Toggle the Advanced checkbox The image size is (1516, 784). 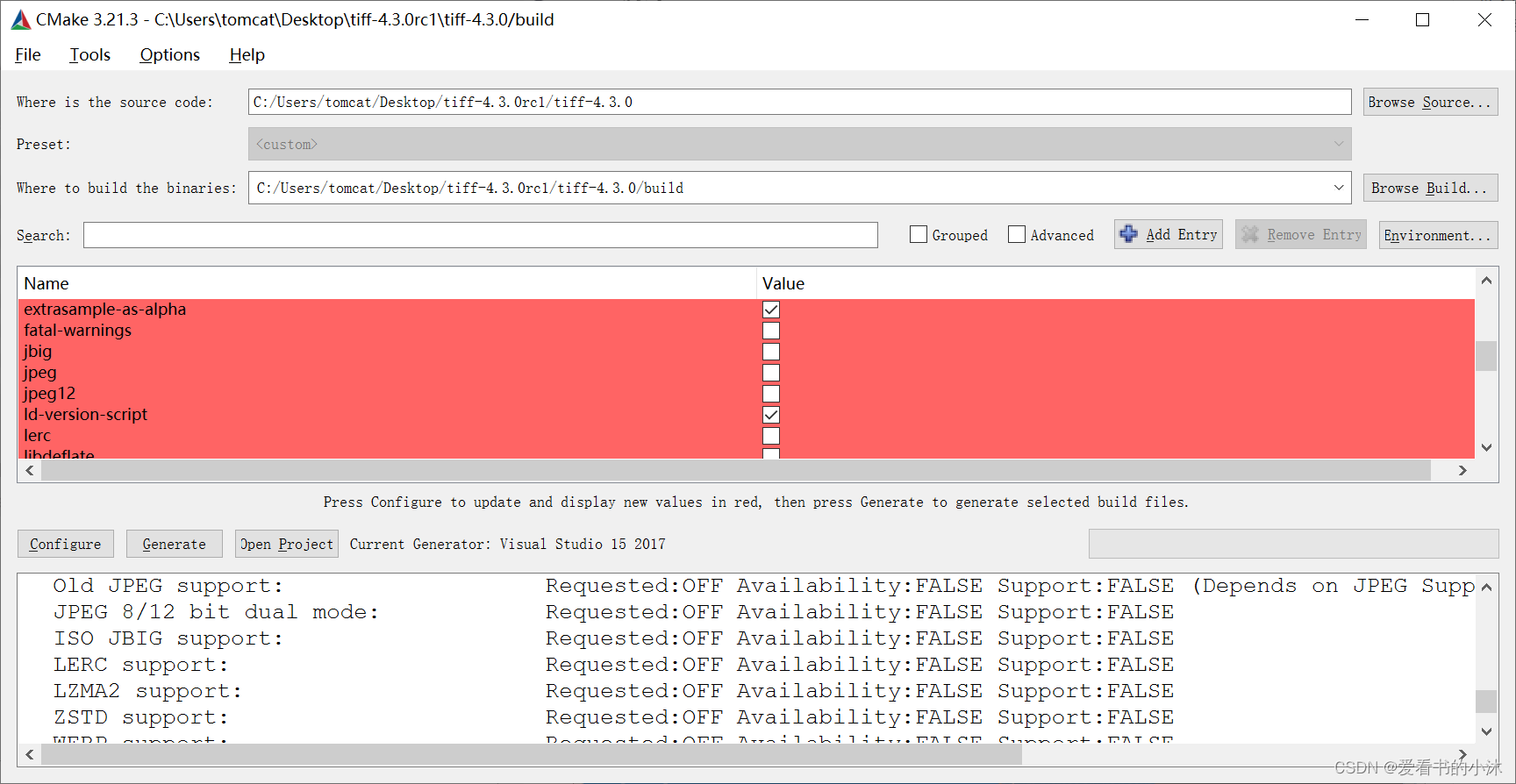point(1017,234)
